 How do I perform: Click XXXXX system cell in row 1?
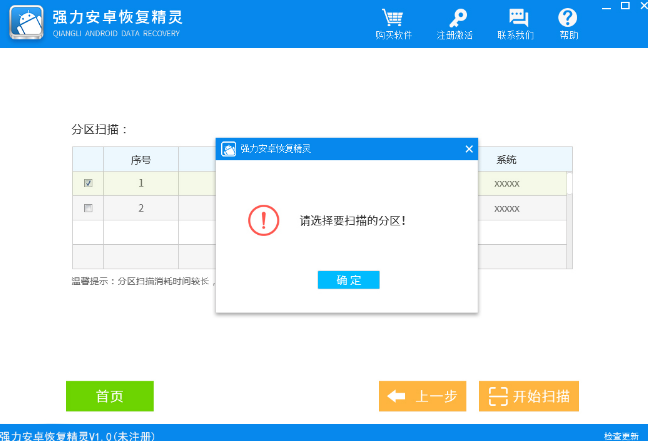[x=507, y=184]
